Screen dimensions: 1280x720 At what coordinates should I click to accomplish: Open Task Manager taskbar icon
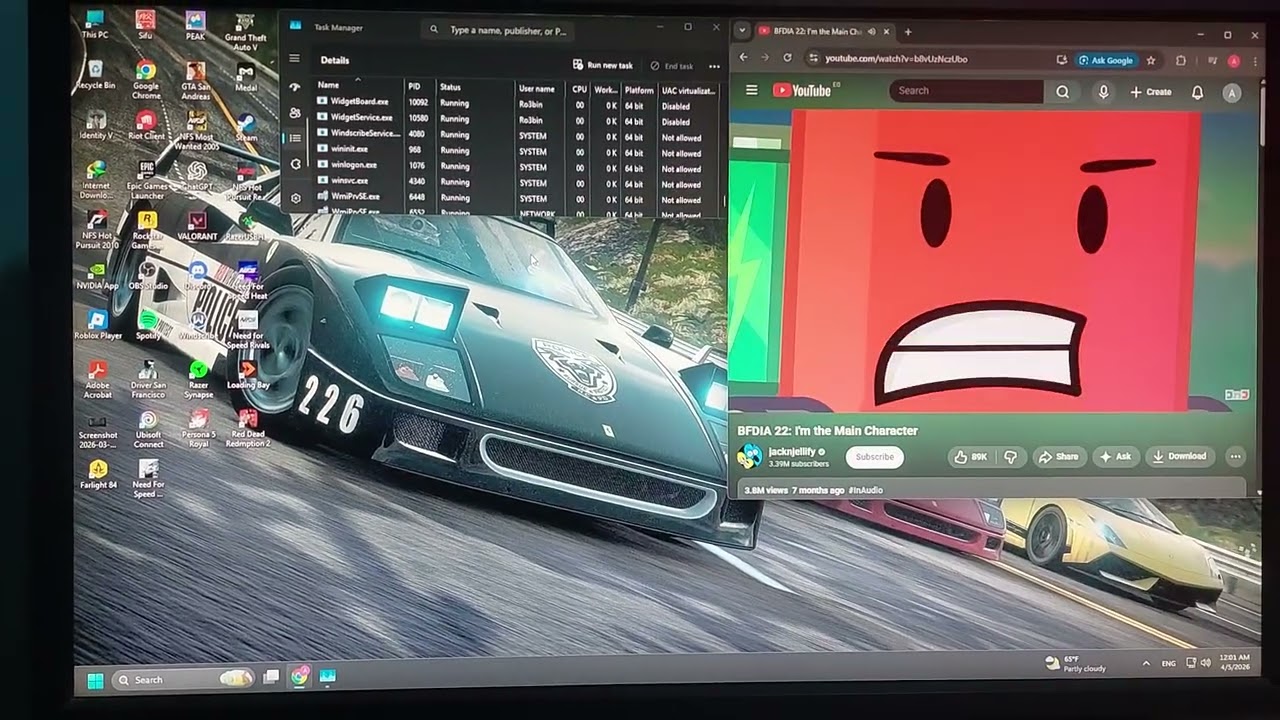[327, 677]
